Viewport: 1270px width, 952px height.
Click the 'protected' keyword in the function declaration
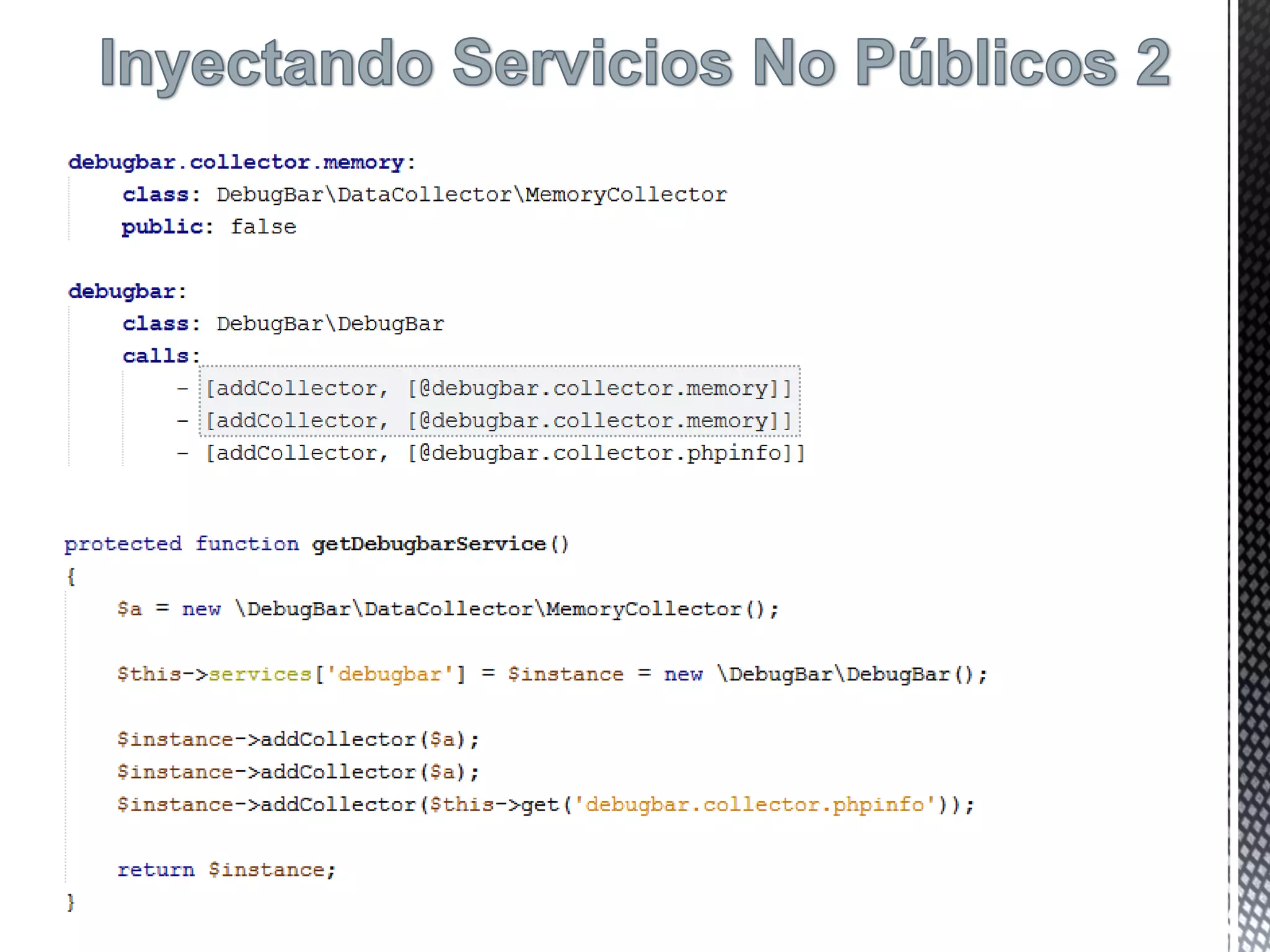pyautogui.click(x=123, y=544)
